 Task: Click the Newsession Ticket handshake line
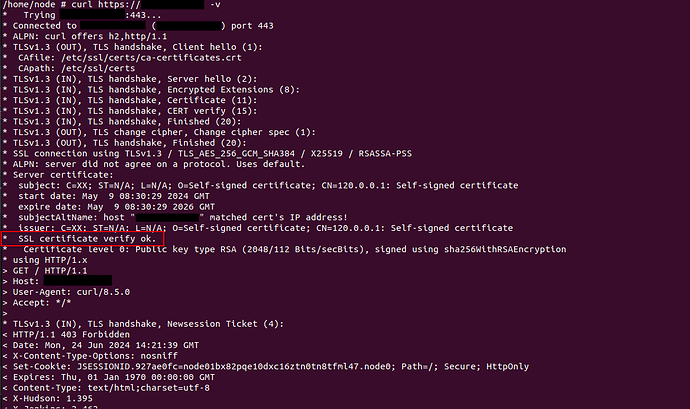point(143,324)
